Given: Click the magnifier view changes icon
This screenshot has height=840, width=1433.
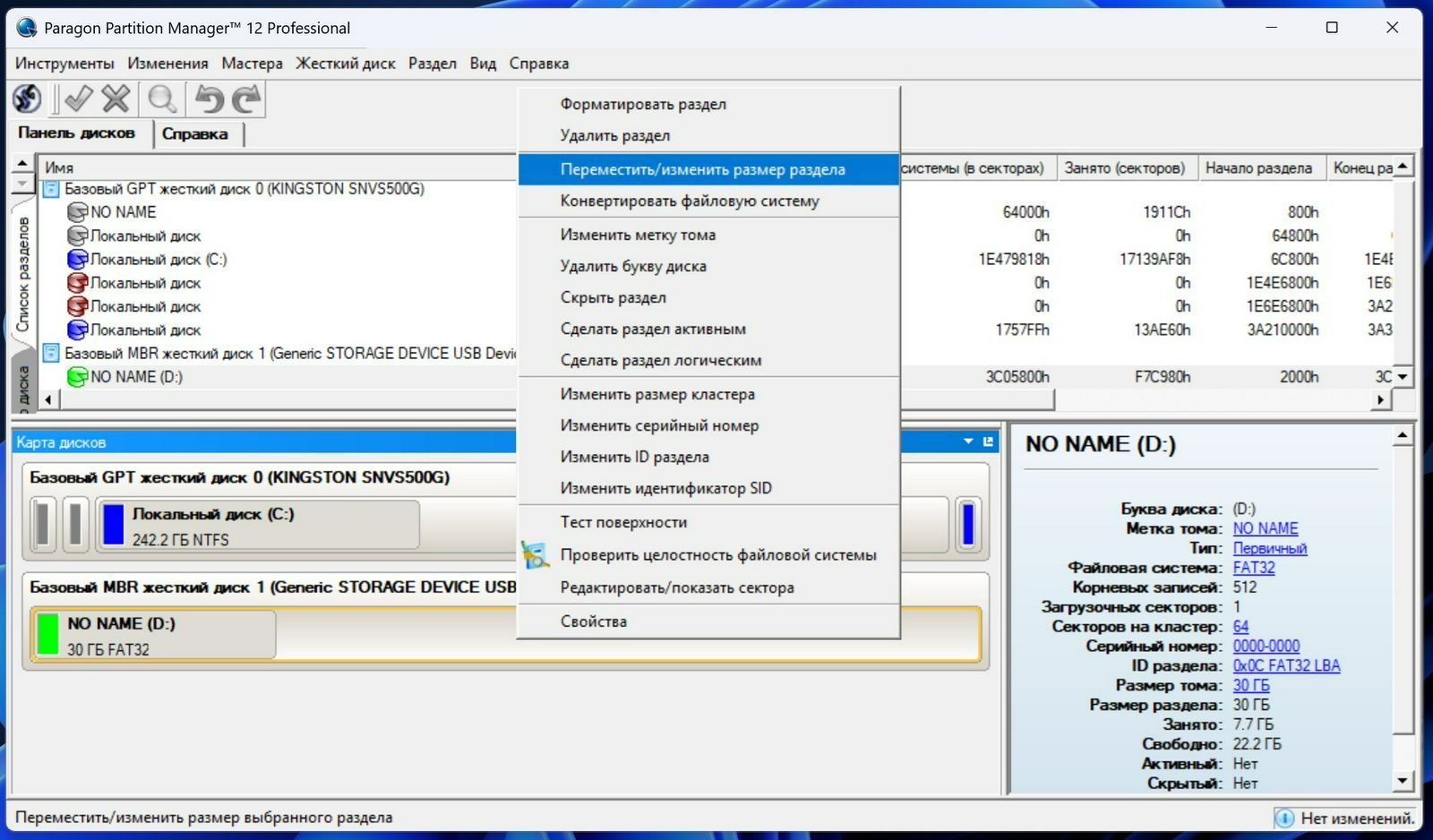Looking at the screenshot, I should (x=162, y=99).
